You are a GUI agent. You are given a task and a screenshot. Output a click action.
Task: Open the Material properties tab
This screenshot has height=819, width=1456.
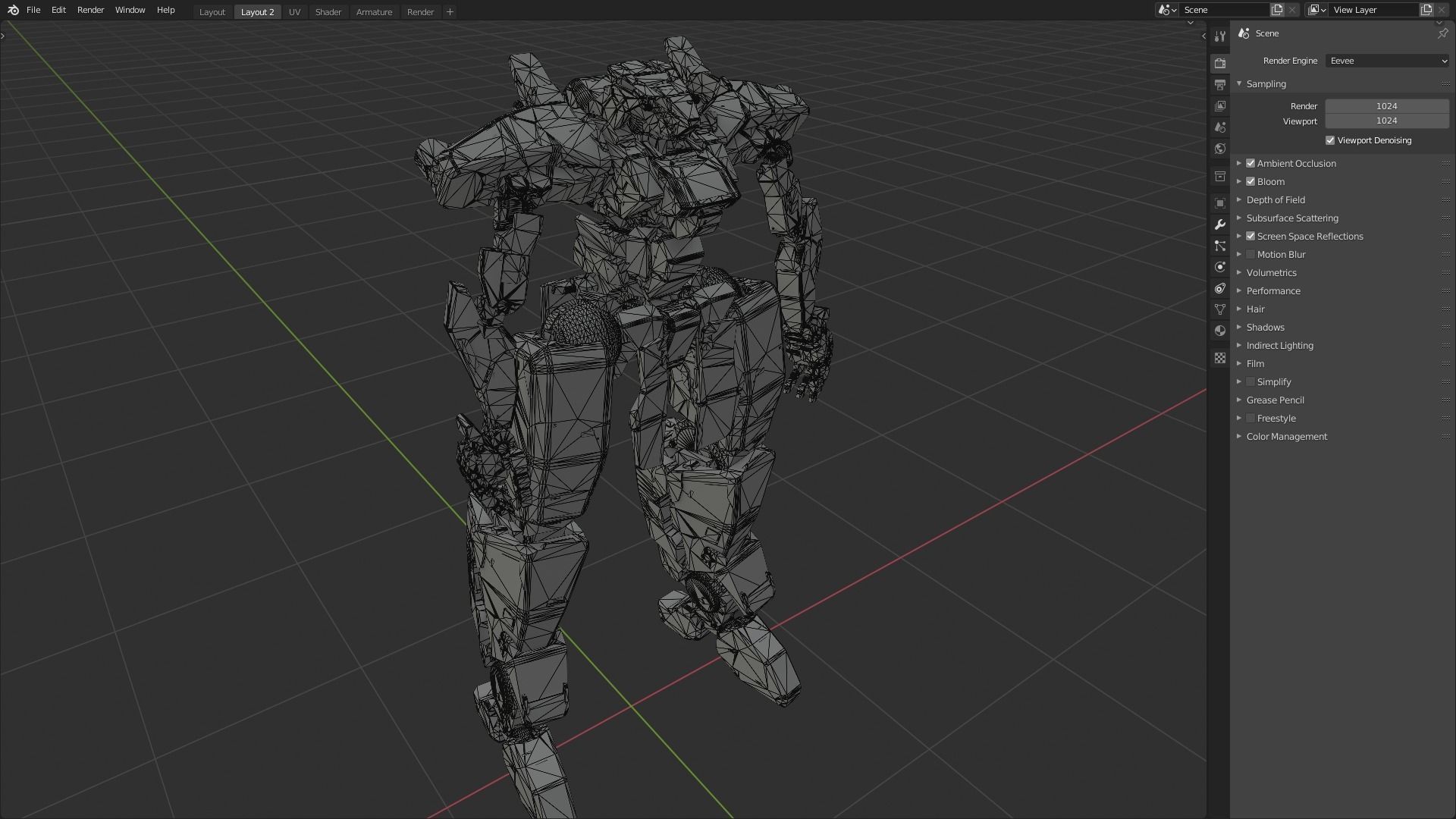1219,331
